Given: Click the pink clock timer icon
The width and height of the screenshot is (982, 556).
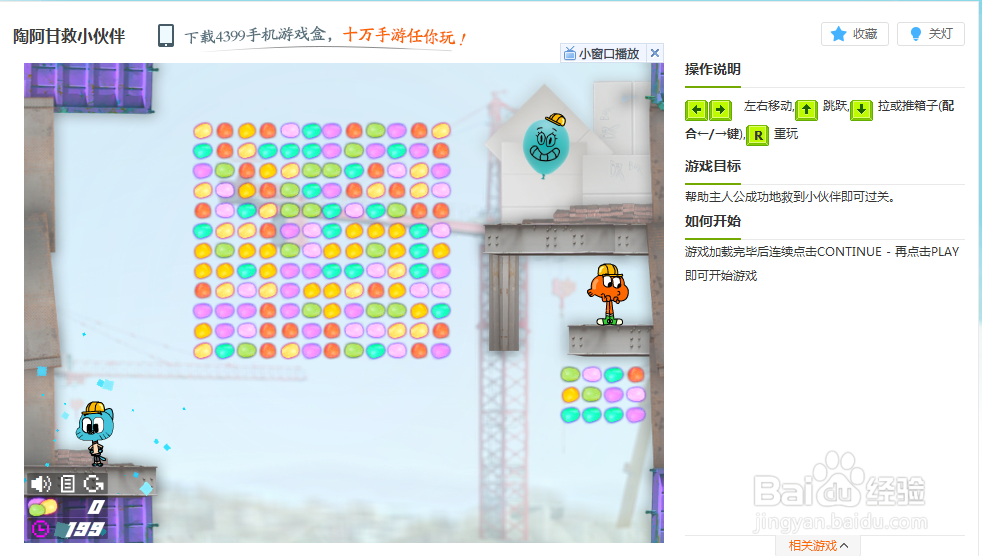Looking at the screenshot, I should click(x=40, y=529).
